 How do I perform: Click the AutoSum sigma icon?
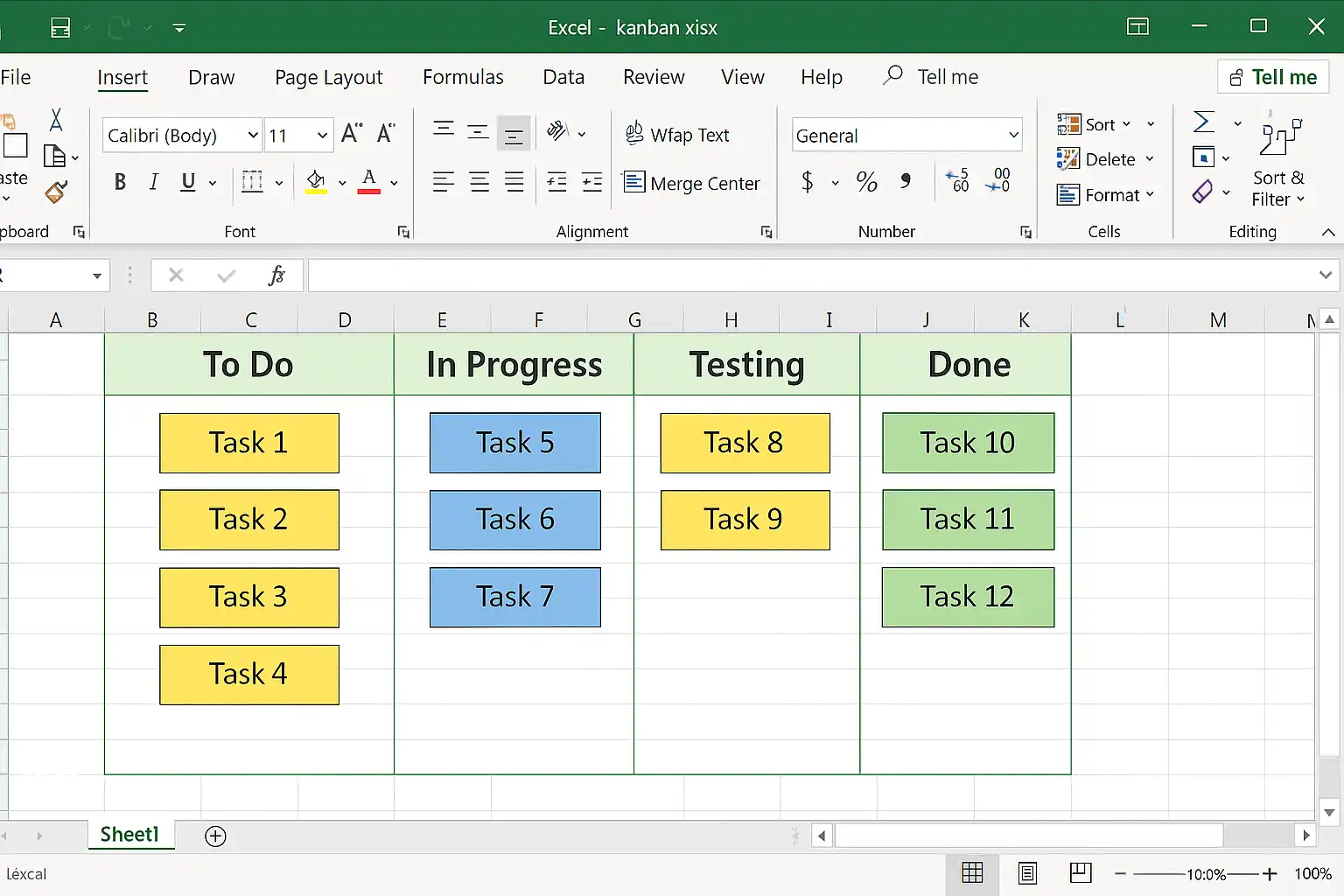(1204, 122)
